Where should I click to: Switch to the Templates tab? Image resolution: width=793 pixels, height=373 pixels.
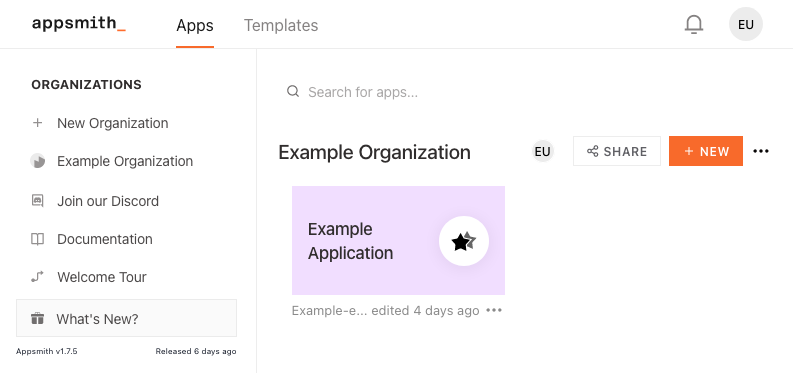[x=281, y=25]
